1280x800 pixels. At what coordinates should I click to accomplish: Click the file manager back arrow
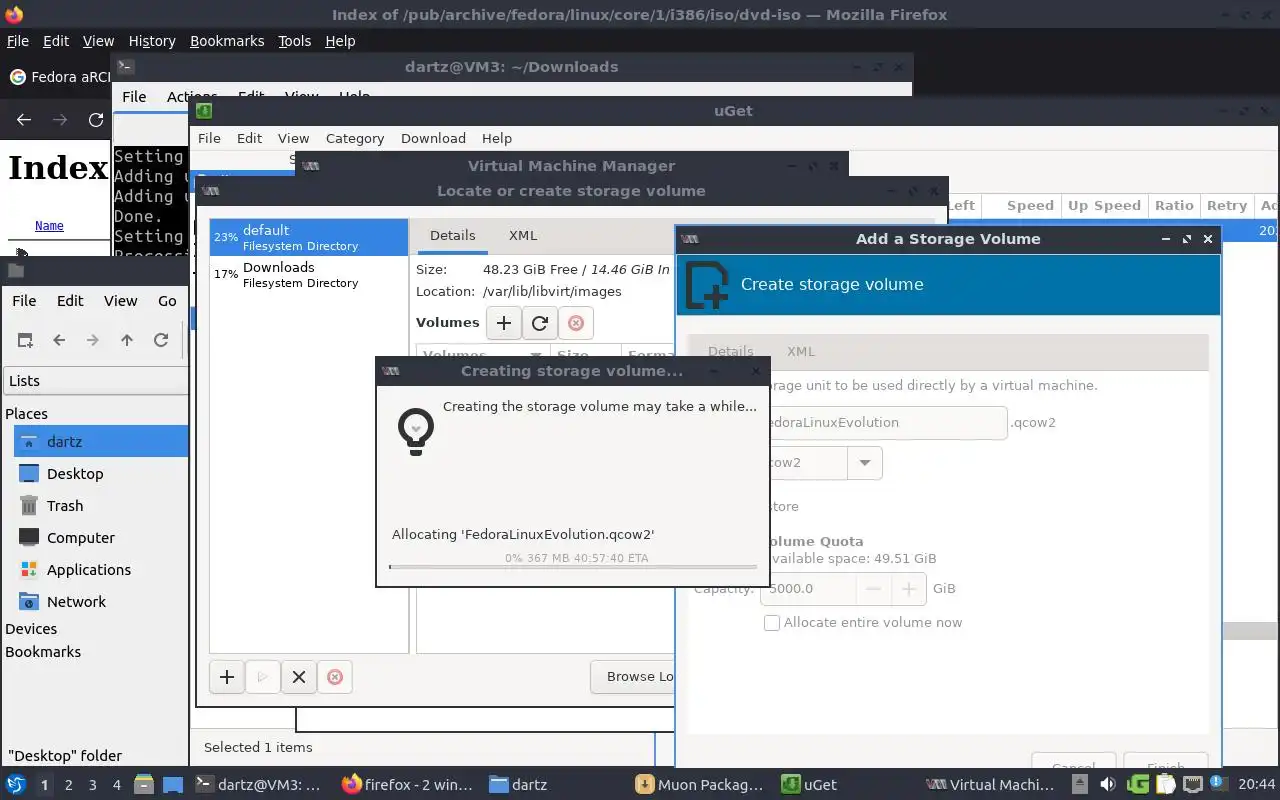59,340
